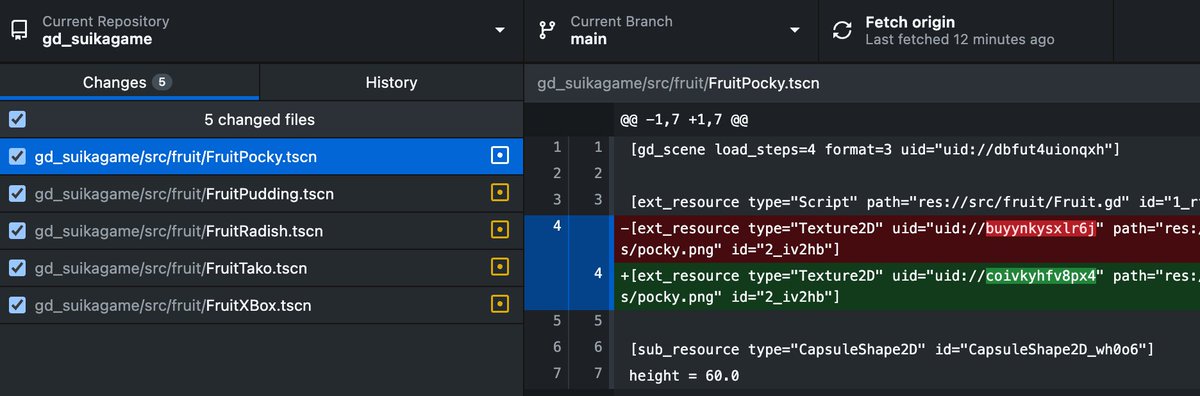This screenshot has height=396, width=1200.
Task: Uncheck the FruitXBox.tscn file checkbox
Action: 17,305
